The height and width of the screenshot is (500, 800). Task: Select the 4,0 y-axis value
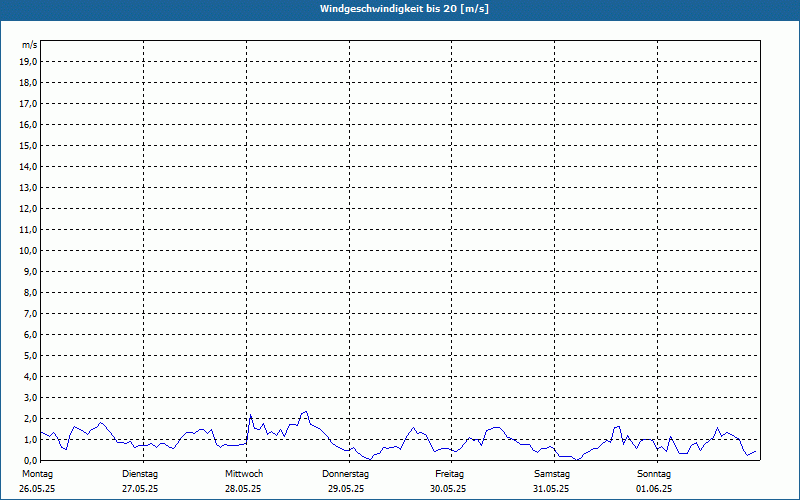tap(30, 377)
